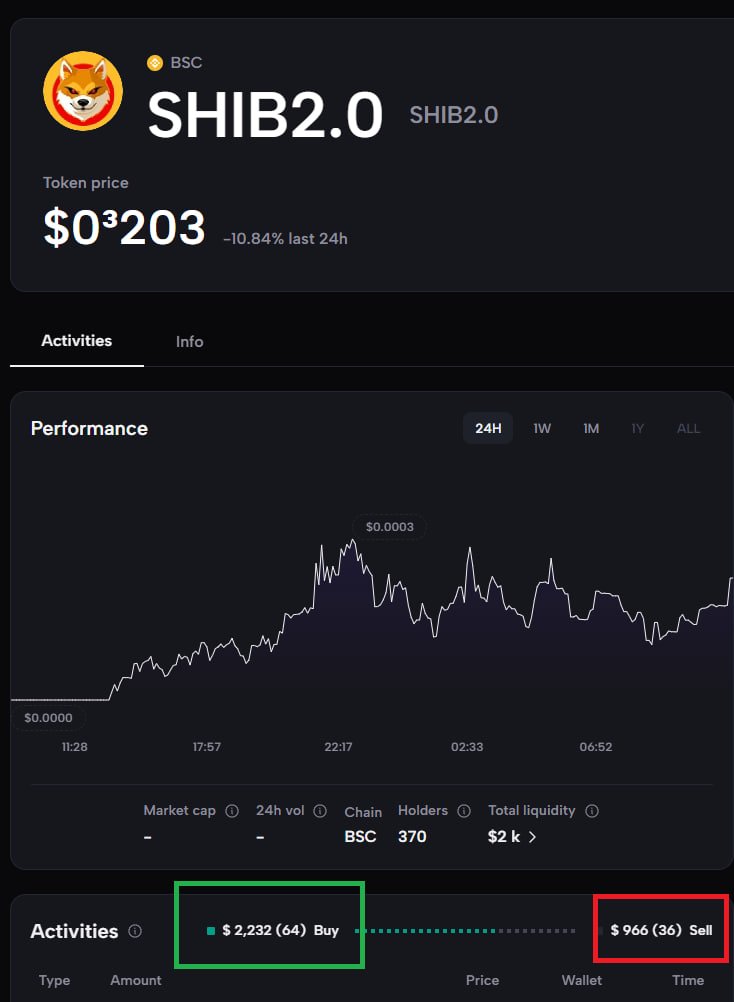This screenshot has height=1002, width=734.
Task: Click the Wallet column header
Action: coord(582,980)
